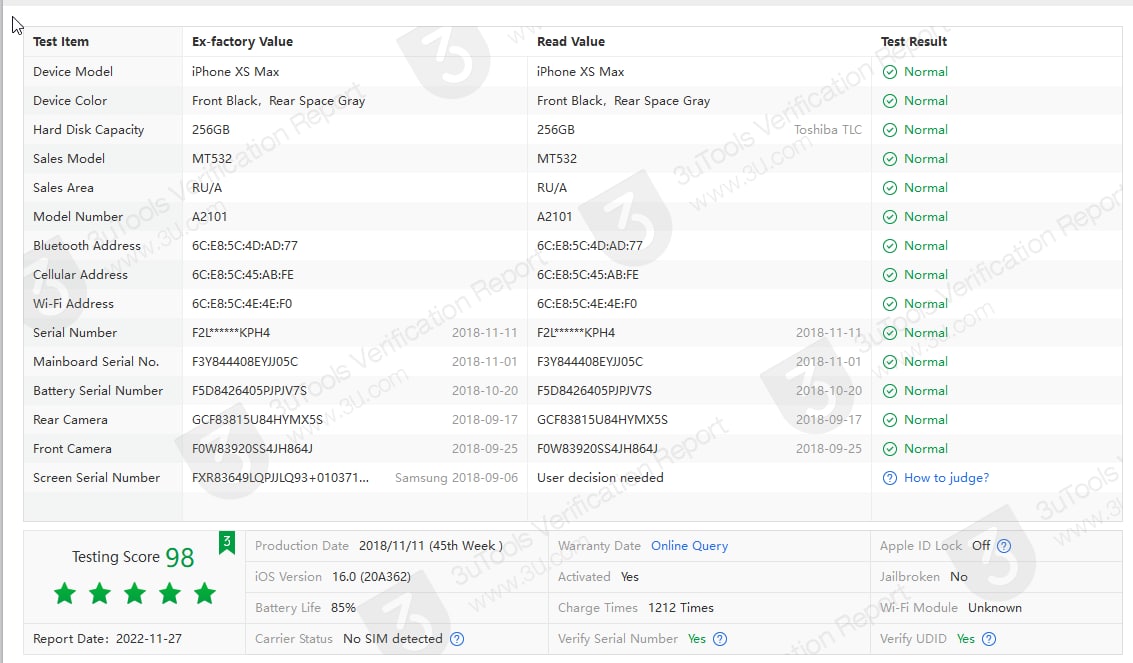Select read-value Wi-Fi address 6C:E8:5C:4E:4E:F0
1133x663 pixels.
click(587, 304)
